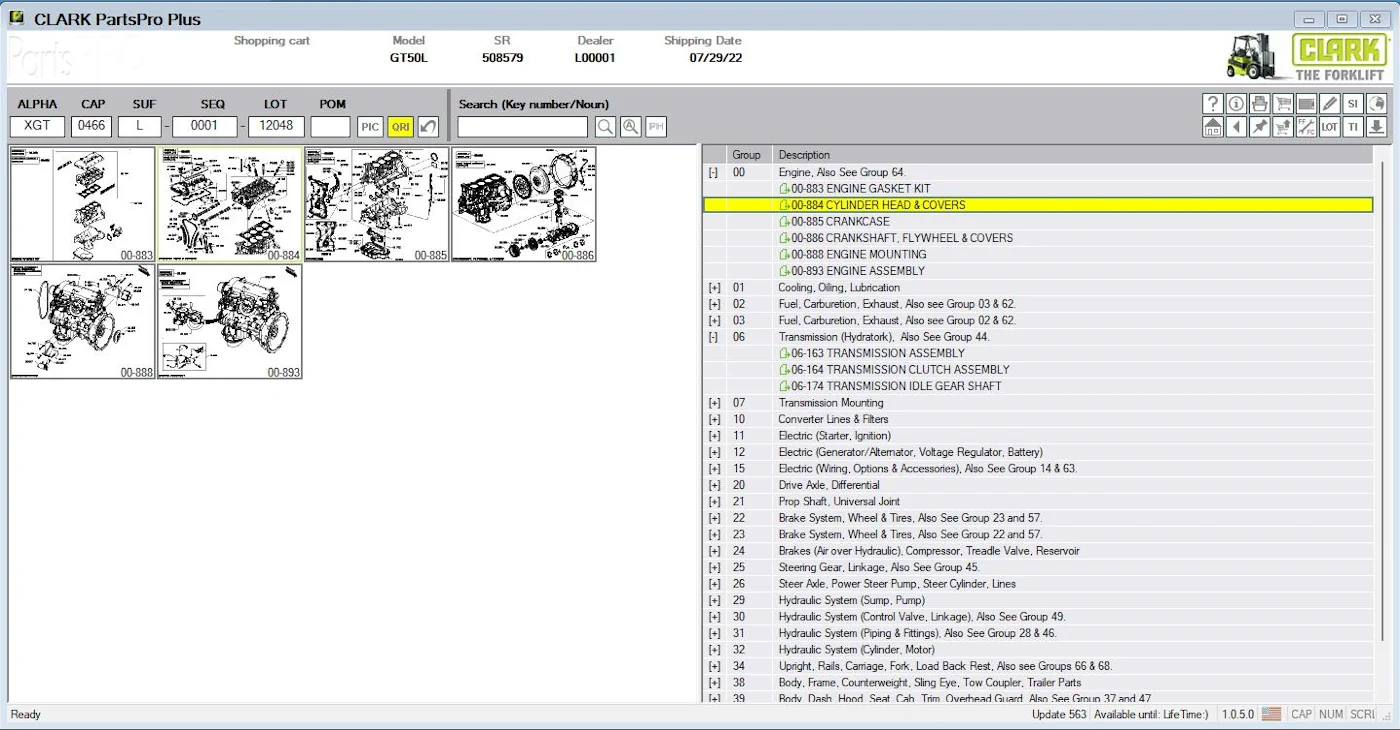Open the Help question mark icon
Screen dimensions: 1400x730
pos(1212,103)
